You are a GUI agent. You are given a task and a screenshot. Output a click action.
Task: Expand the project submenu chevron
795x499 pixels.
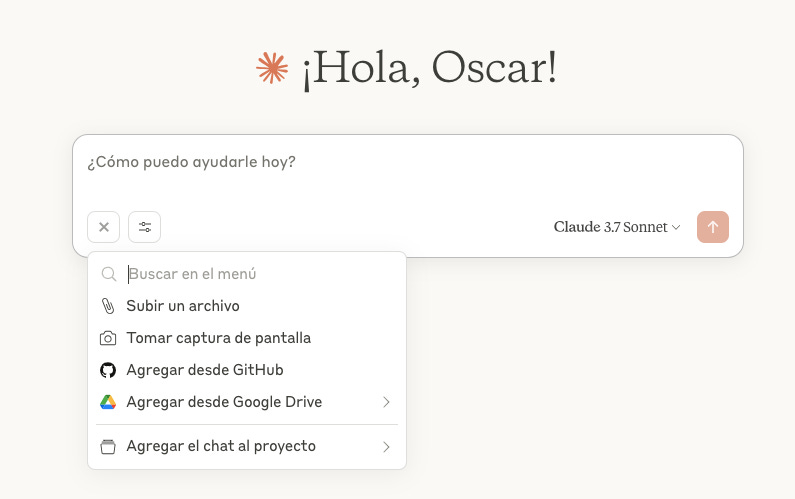click(386, 447)
